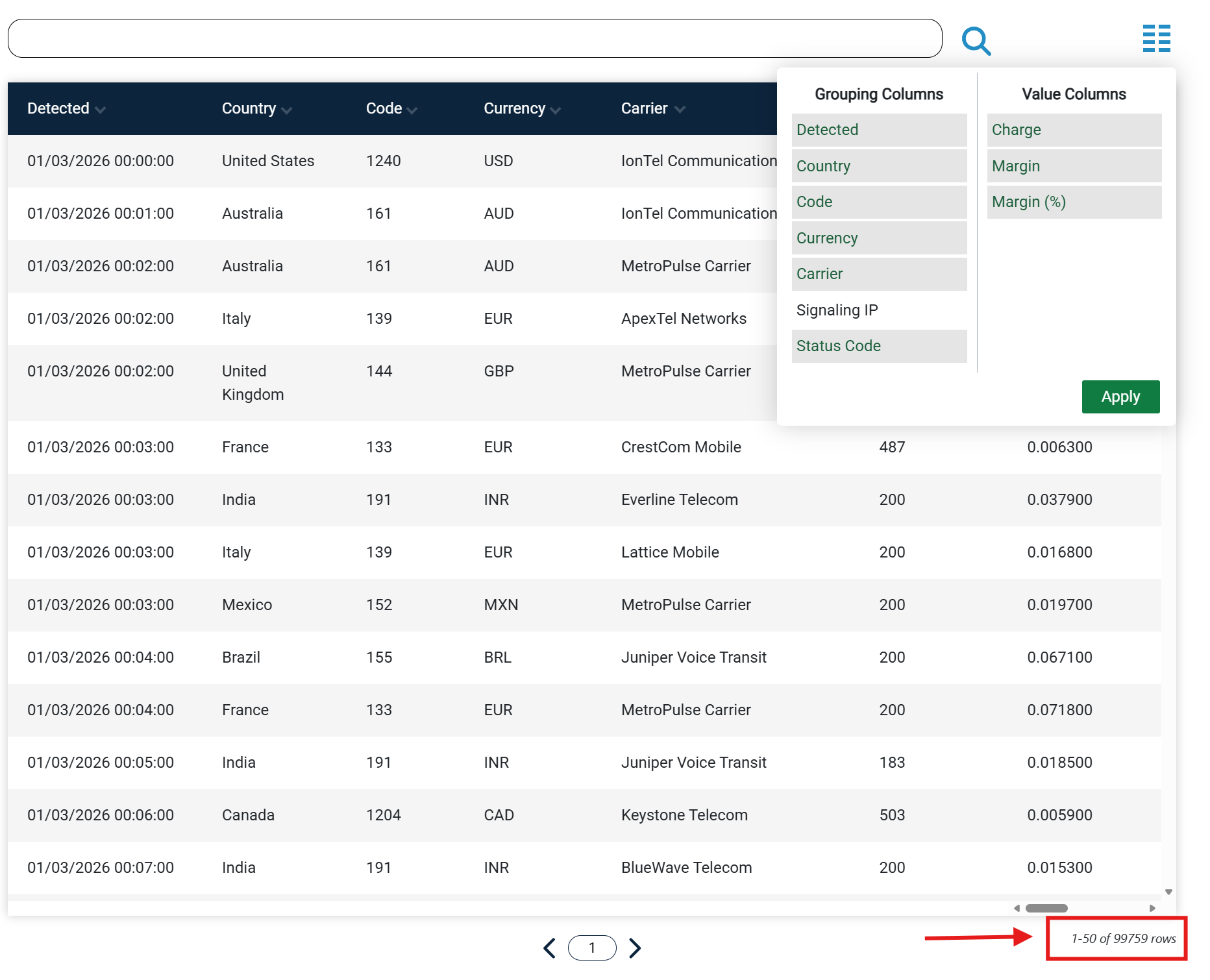Select the United States country cell
Image resolution: width=1210 pixels, height=980 pixels.
coord(268,161)
